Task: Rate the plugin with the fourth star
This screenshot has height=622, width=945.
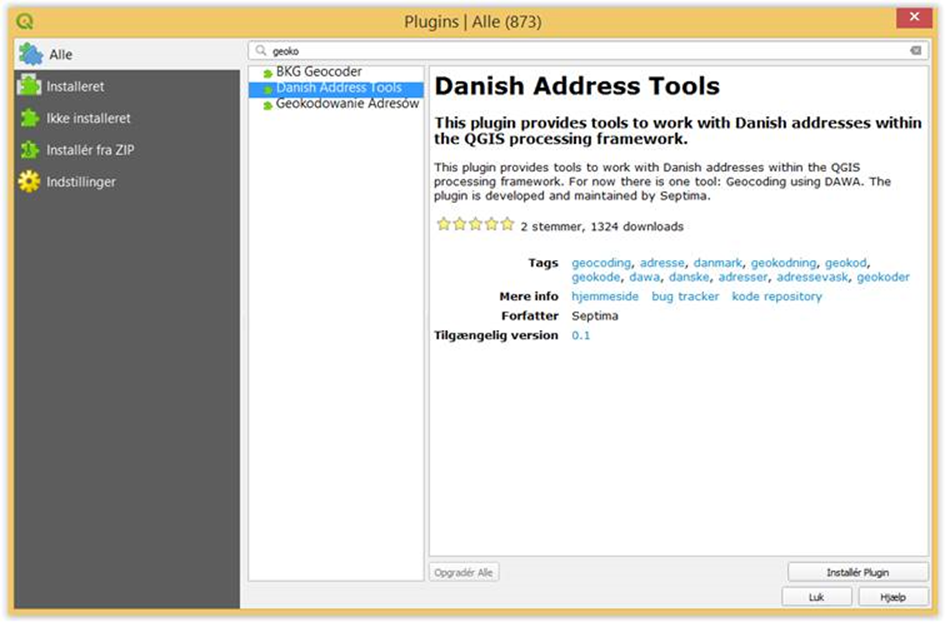Action: pyautogui.click(x=491, y=224)
